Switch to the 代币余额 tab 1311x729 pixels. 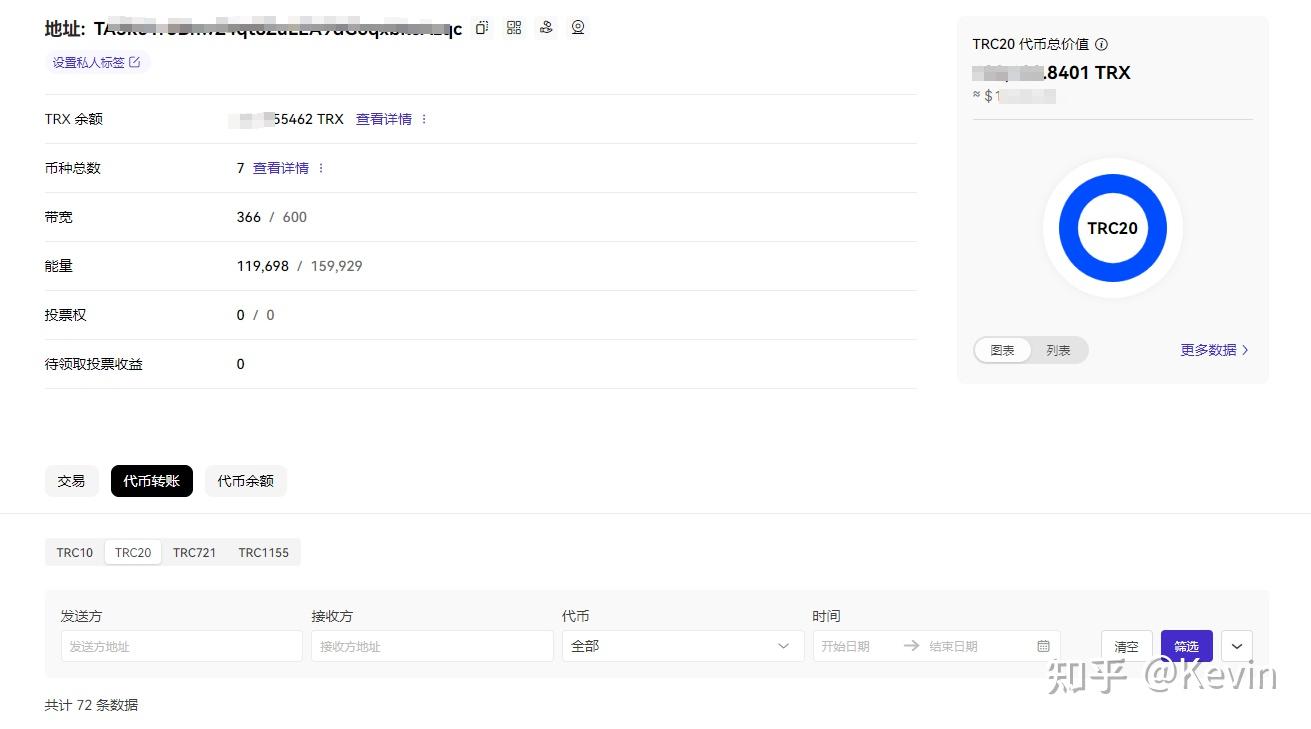(245, 480)
